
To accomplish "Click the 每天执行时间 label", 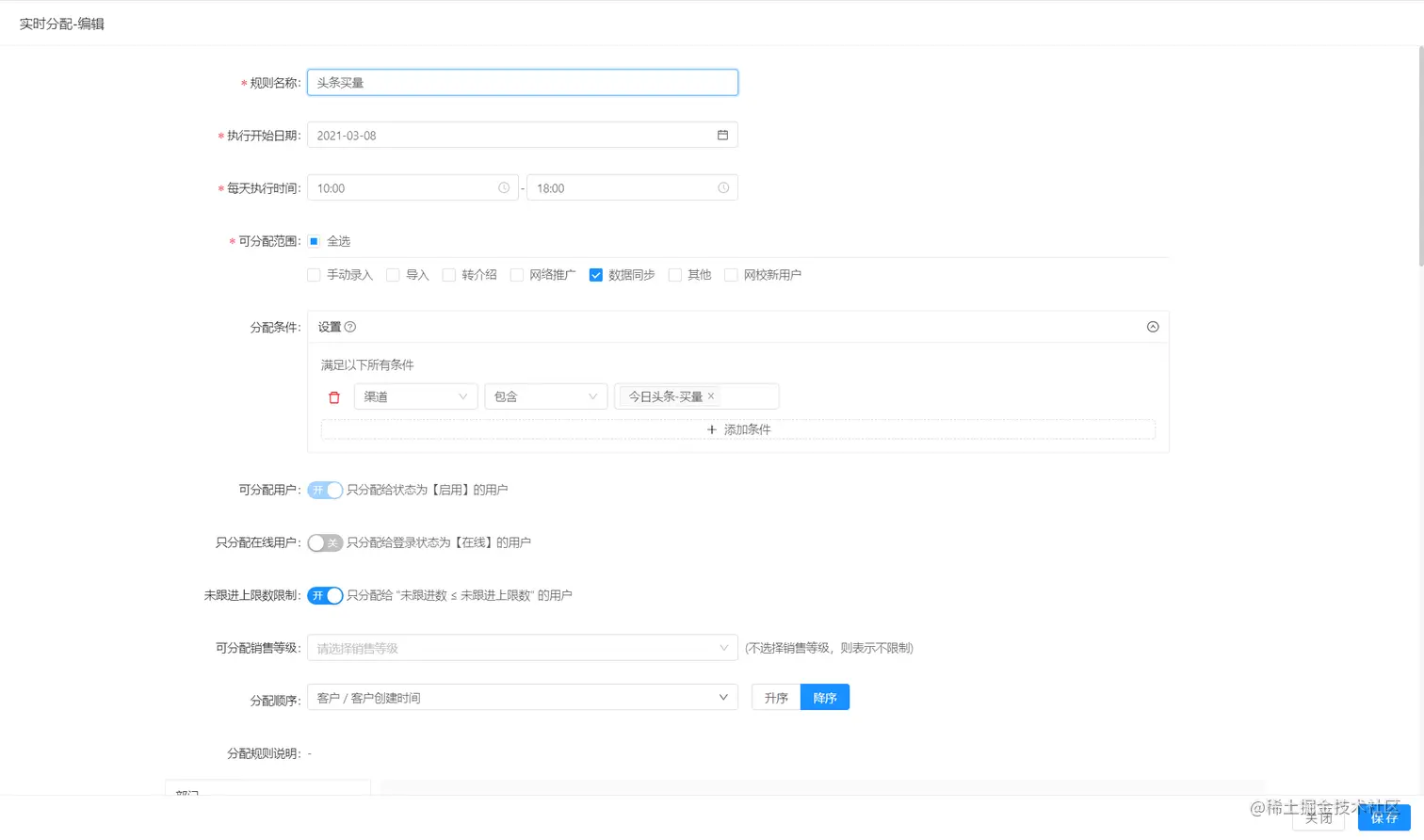I will [x=264, y=188].
